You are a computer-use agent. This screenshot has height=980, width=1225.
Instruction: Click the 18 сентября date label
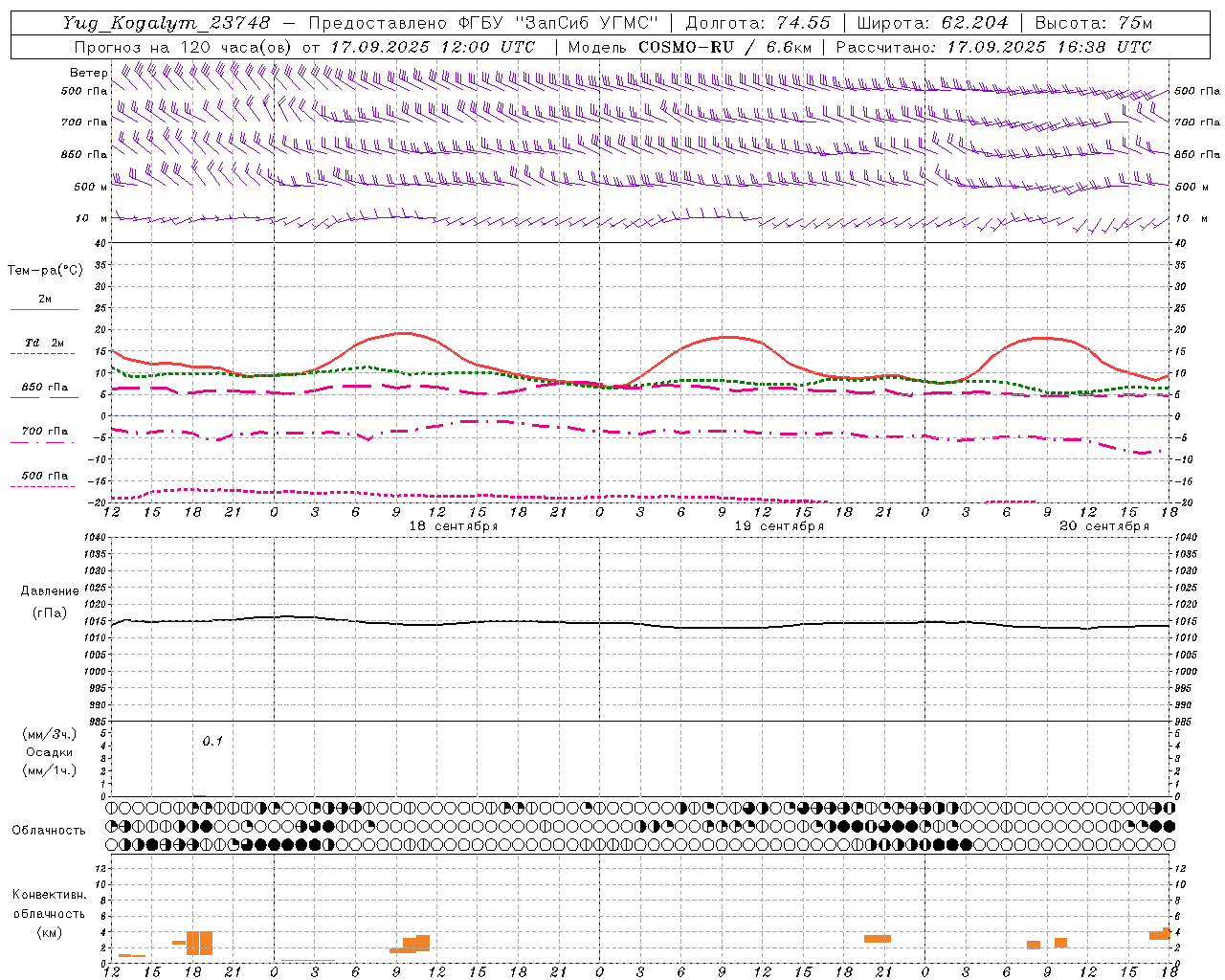tap(454, 526)
